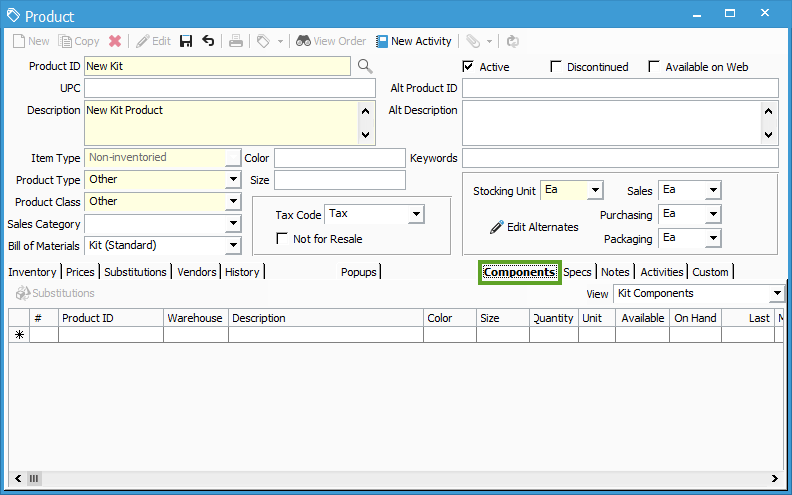This screenshot has width=792, height=495.
Task: Open the tag icon dropdown arrow
Action: (280, 42)
